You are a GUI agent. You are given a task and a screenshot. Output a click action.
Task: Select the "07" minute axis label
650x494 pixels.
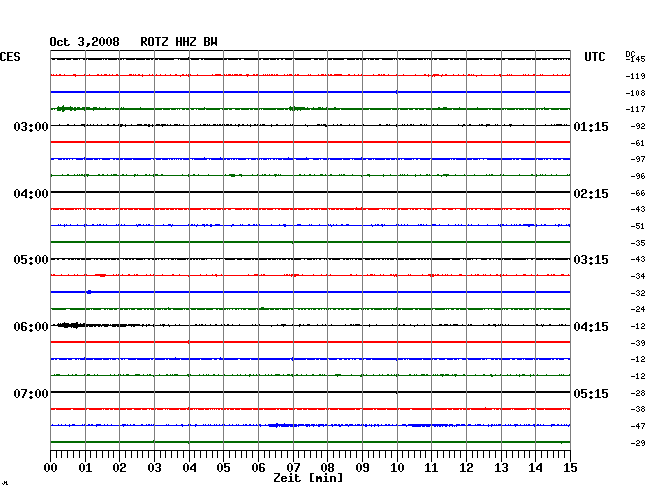(x=293, y=468)
